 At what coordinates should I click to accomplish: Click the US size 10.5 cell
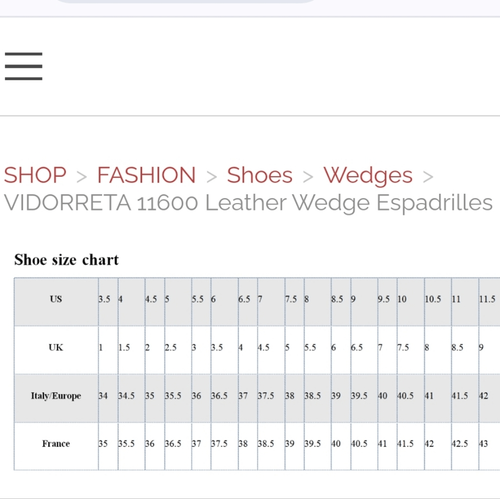point(438,302)
